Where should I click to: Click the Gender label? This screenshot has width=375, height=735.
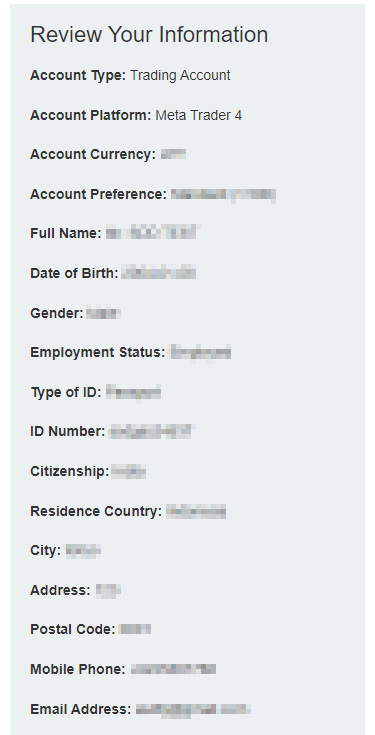57,313
